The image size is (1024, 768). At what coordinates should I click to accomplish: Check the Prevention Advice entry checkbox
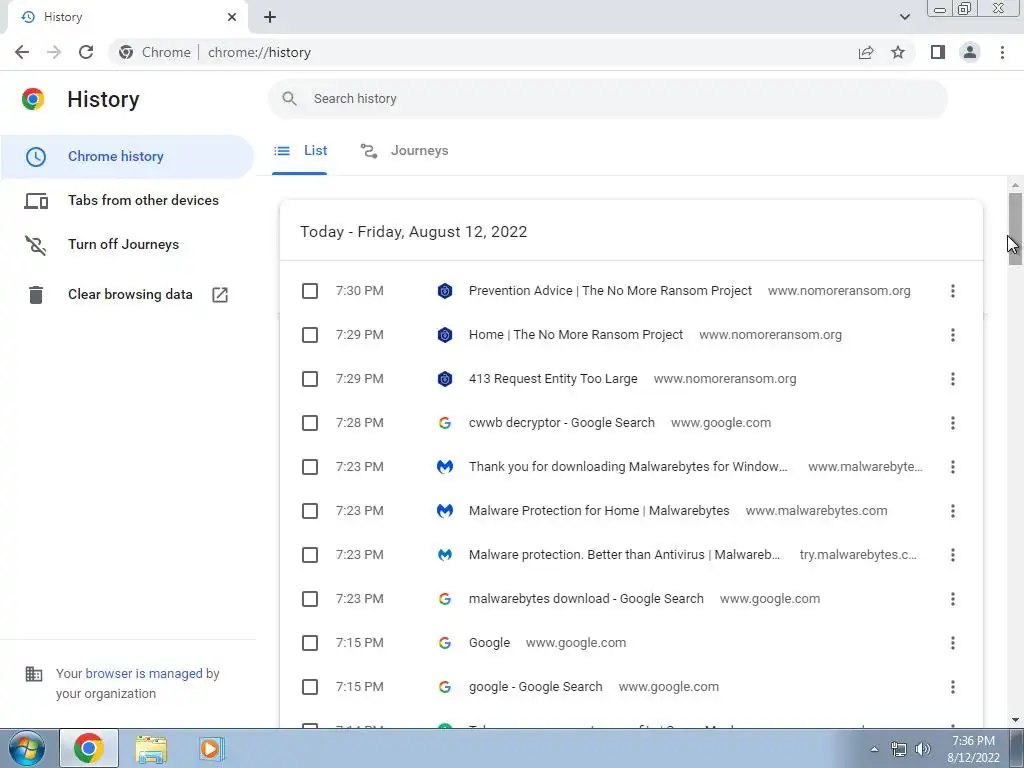310,291
